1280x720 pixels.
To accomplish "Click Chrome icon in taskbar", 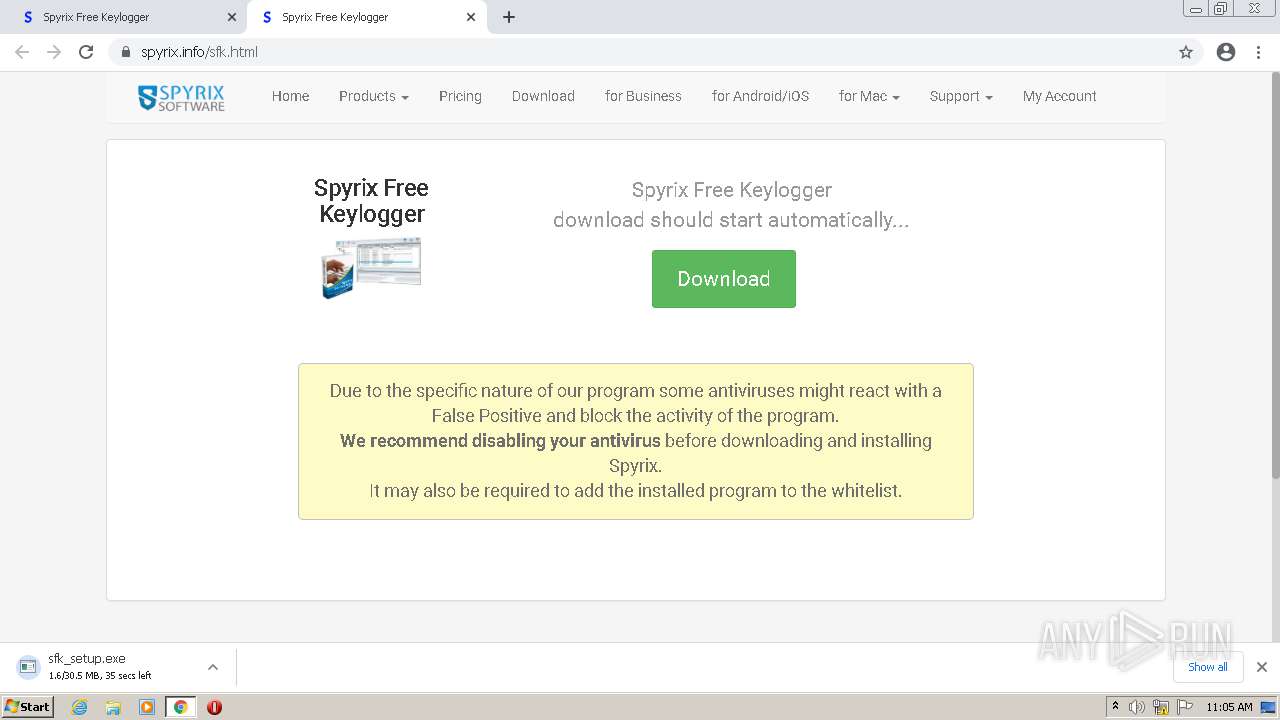I will click(180, 707).
